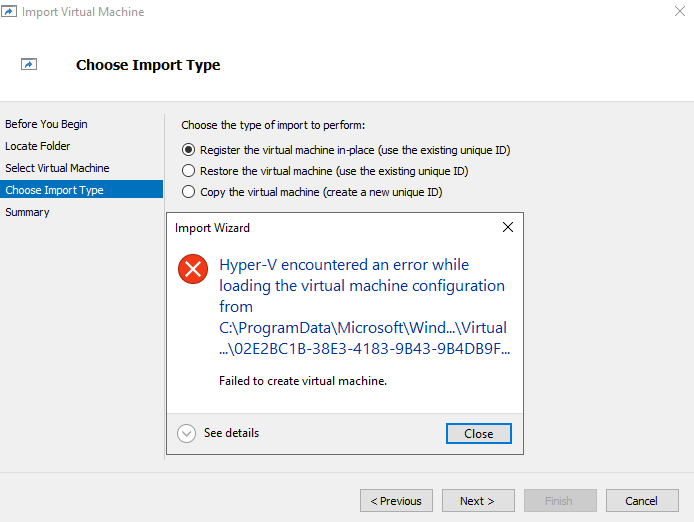Cancel the import wizard
The width and height of the screenshot is (694, 522).
(641, 501)
